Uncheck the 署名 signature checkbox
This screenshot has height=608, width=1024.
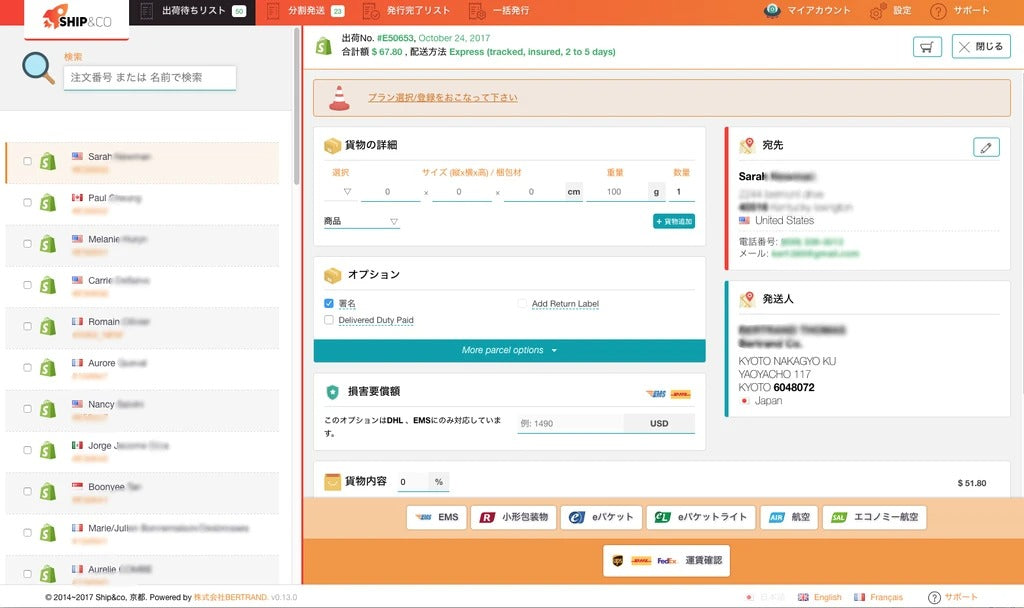pyautogui.click(x=329, y=303)
